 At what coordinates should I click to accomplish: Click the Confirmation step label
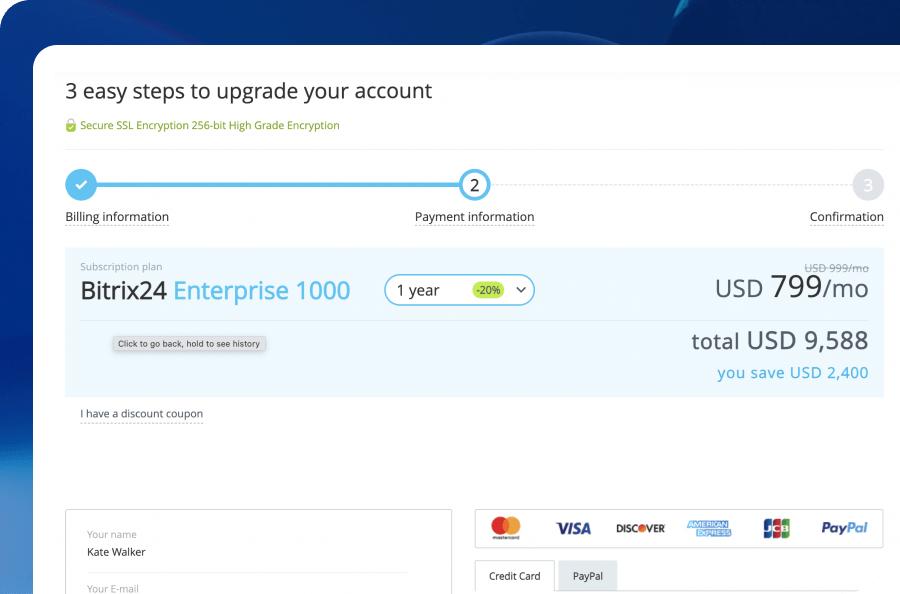pos(846,217)
